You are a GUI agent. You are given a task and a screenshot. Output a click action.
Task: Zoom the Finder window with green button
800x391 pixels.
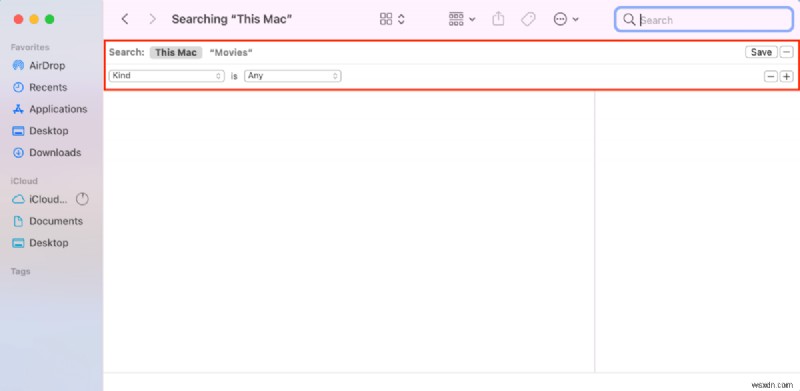(x=49, y=19)
